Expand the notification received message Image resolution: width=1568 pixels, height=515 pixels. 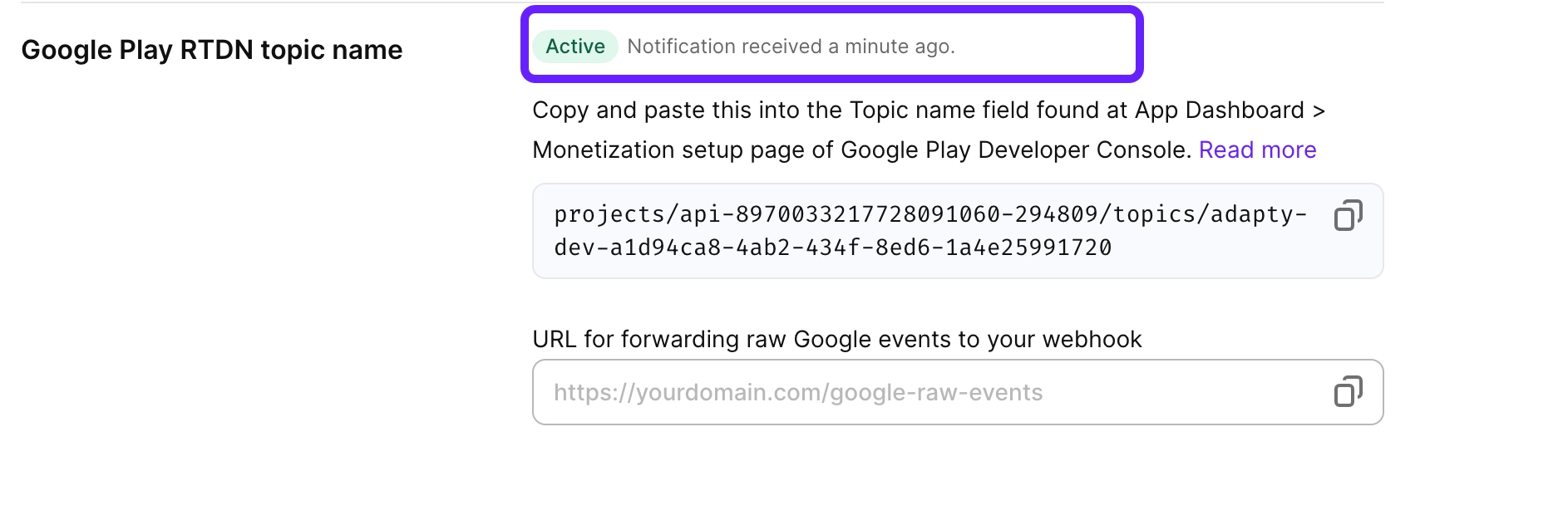click(x=792, y=47)
